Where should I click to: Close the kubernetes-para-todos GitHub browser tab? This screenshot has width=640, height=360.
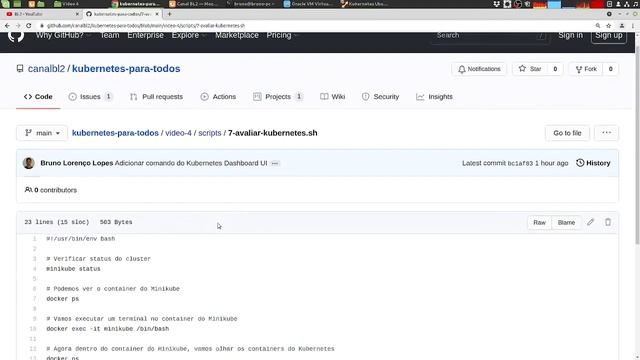157,14
